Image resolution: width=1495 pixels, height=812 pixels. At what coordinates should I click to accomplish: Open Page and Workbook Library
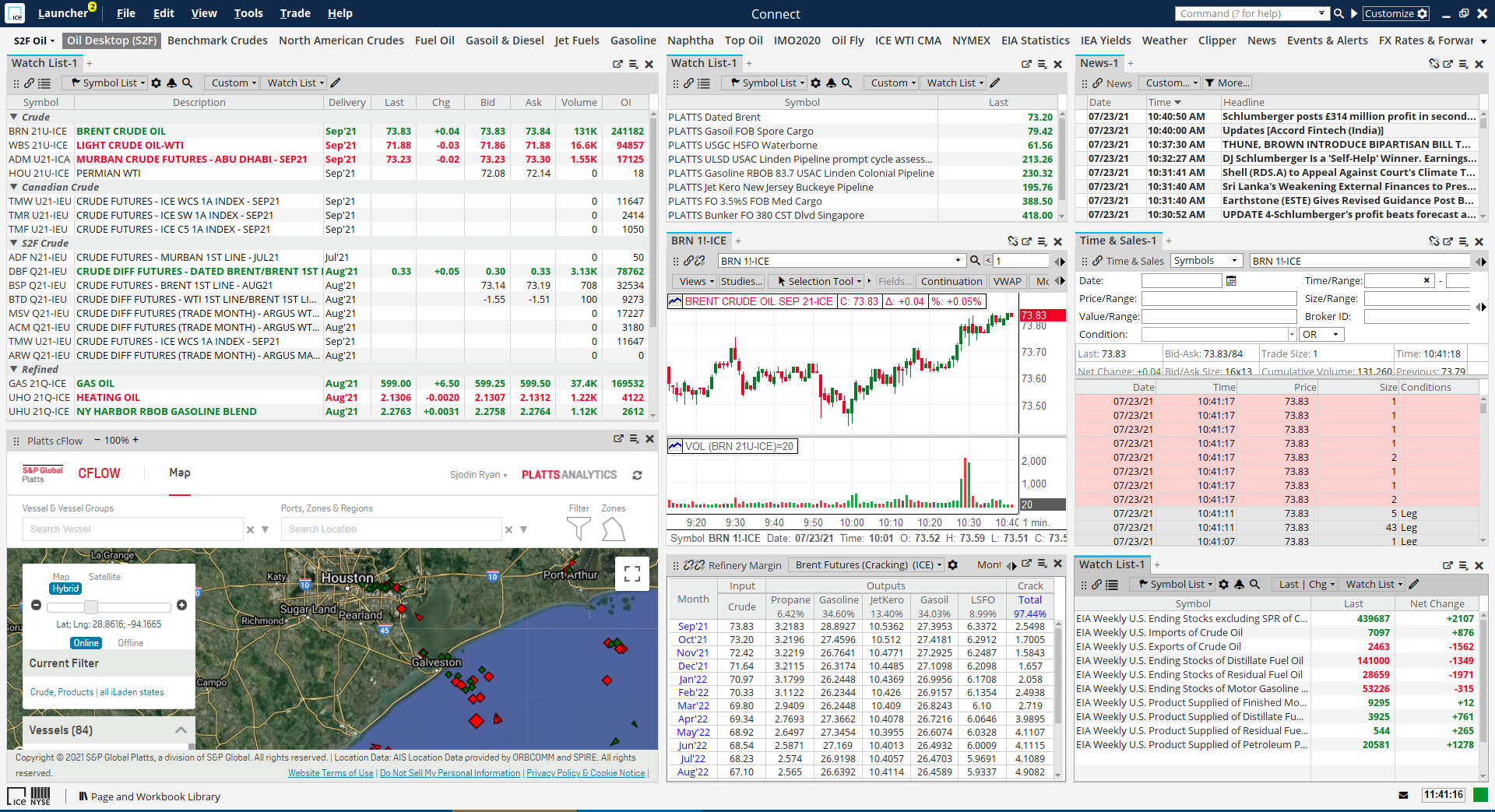(149, 796)
